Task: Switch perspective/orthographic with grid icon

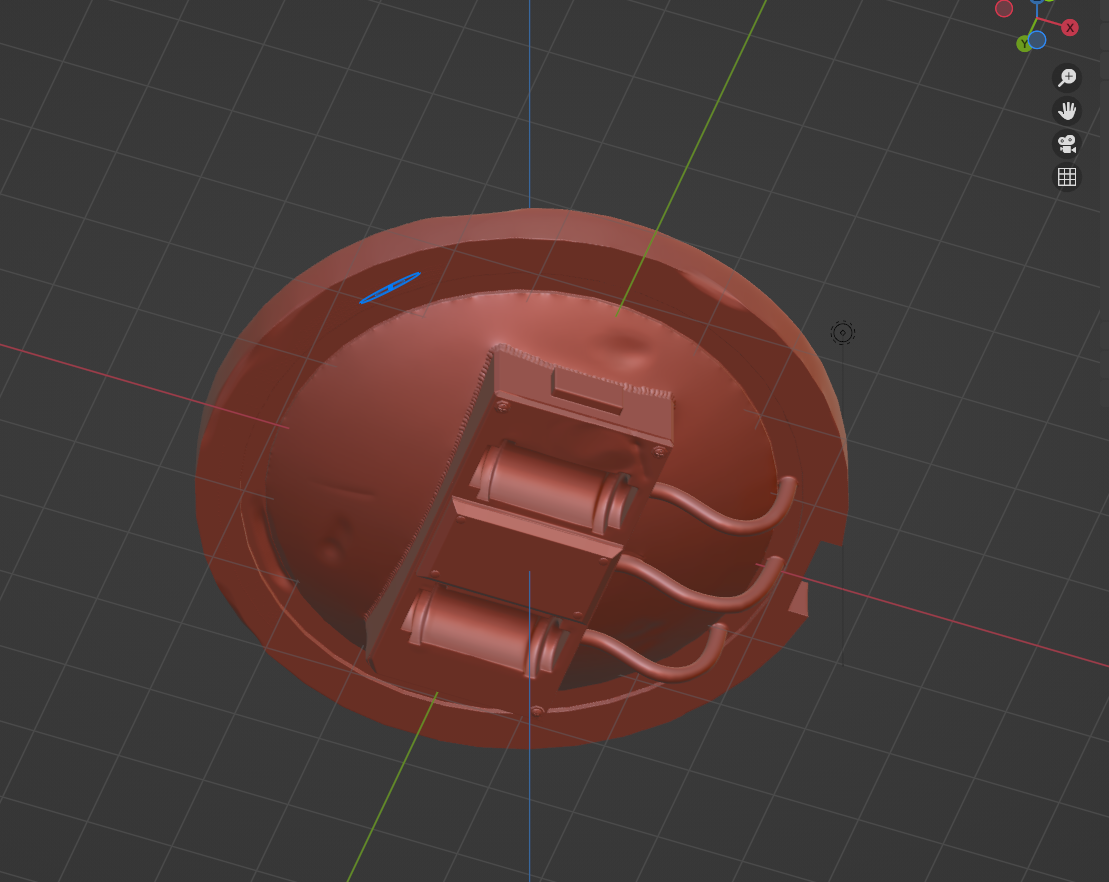Action: [1067, 177]
